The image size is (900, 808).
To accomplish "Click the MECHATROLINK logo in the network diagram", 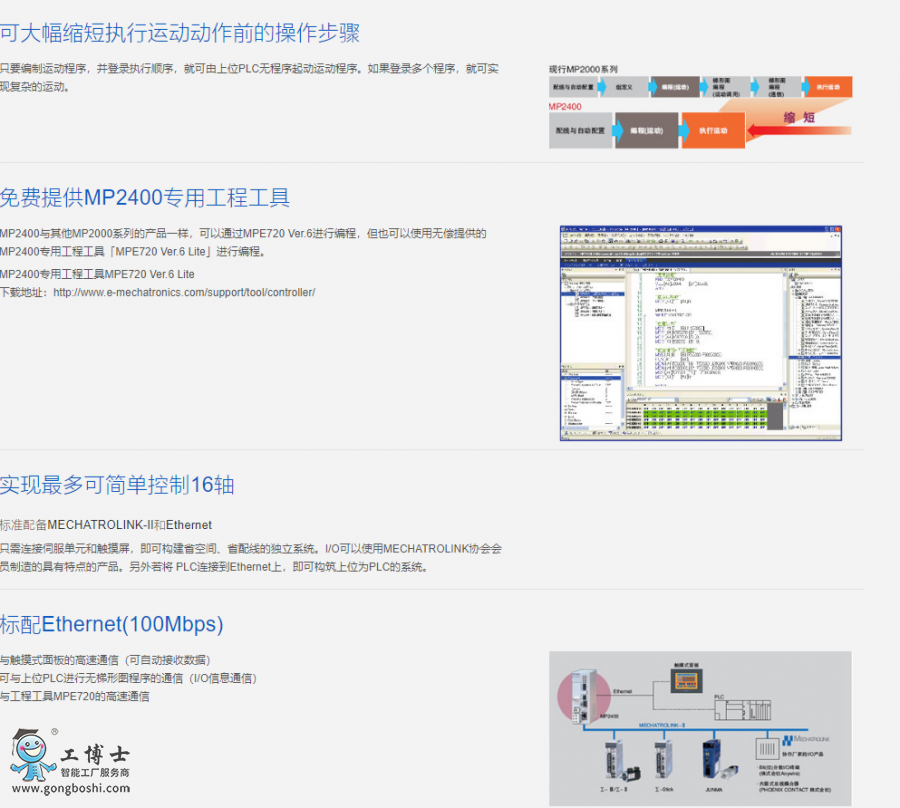I will (806, 740).
